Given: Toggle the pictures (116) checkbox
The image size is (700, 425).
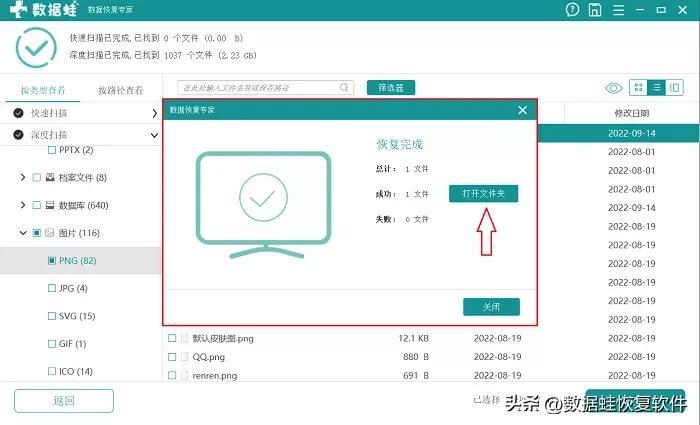Looking at the screenshot, I should pos(37,233).
